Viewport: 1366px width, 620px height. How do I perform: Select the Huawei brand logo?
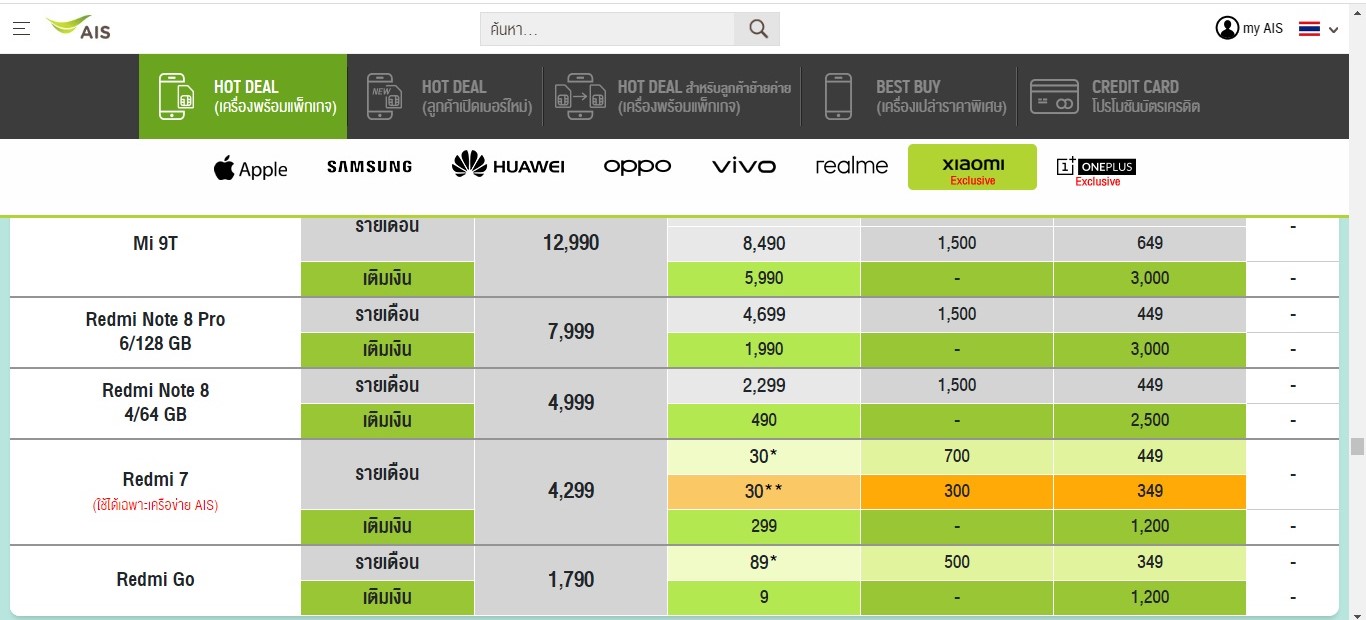tap(508, 165)
